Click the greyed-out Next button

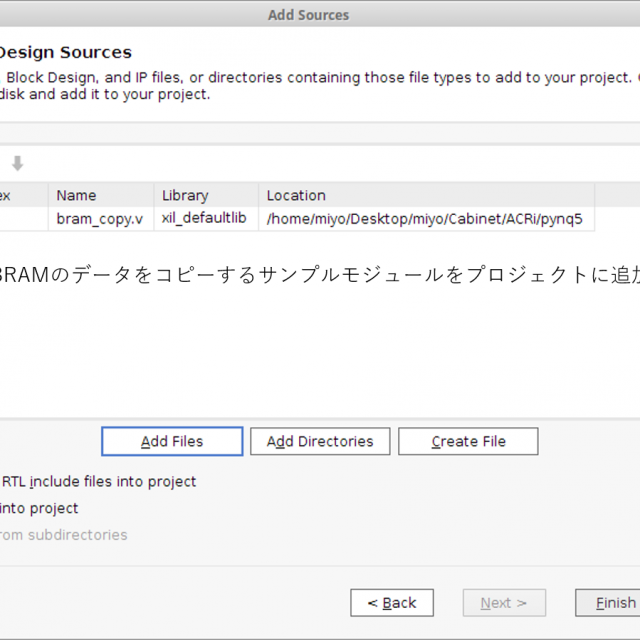coord(503,603)
